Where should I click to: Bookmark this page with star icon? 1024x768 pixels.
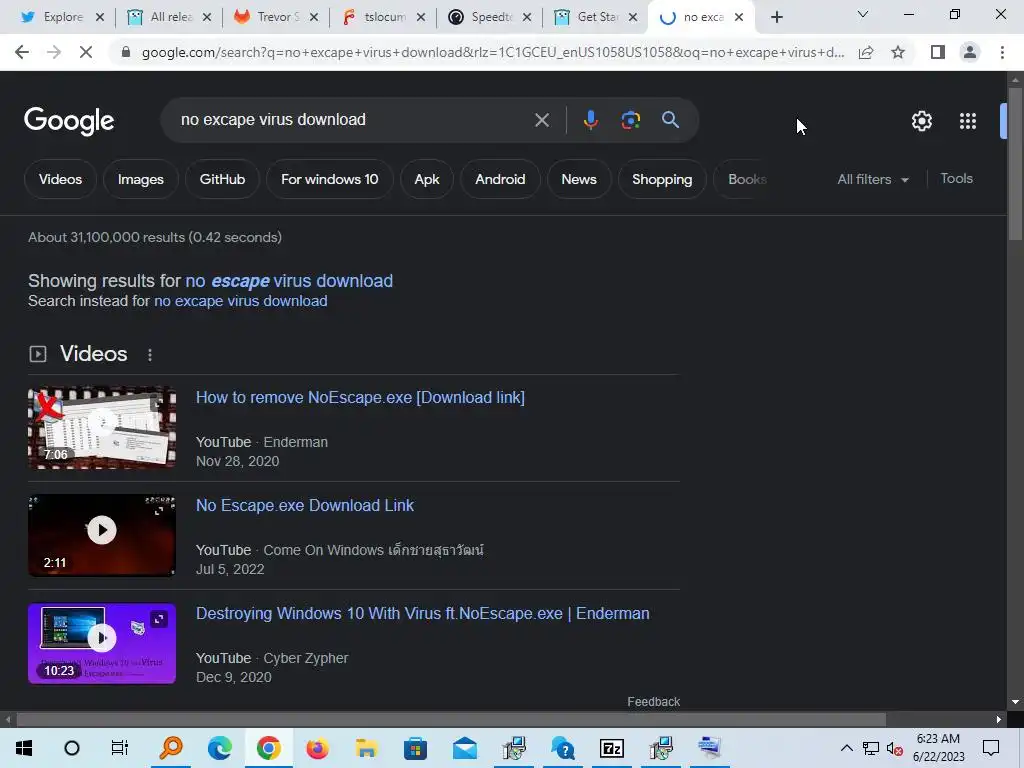point(898,52)
